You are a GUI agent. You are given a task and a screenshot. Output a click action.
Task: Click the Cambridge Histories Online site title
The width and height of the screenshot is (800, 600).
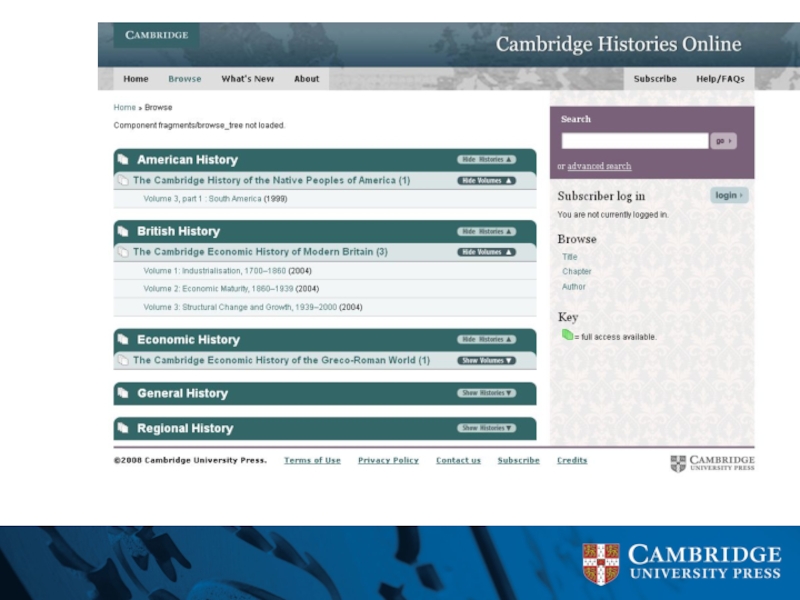pos(618,44)
